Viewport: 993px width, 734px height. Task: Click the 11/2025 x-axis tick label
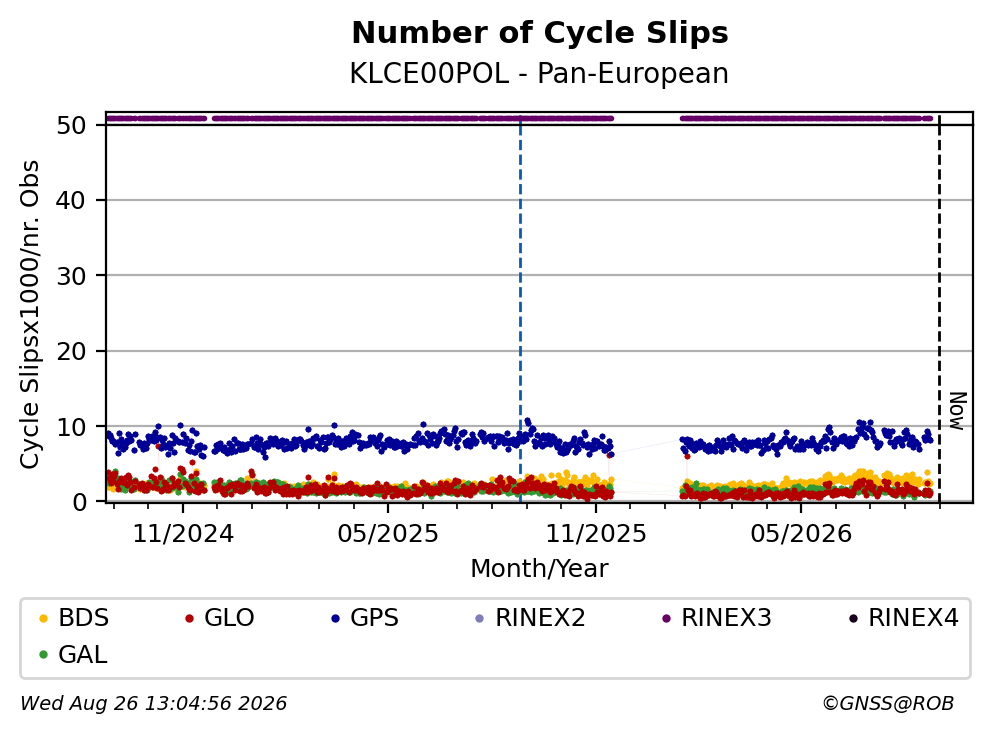click(596, 535)
